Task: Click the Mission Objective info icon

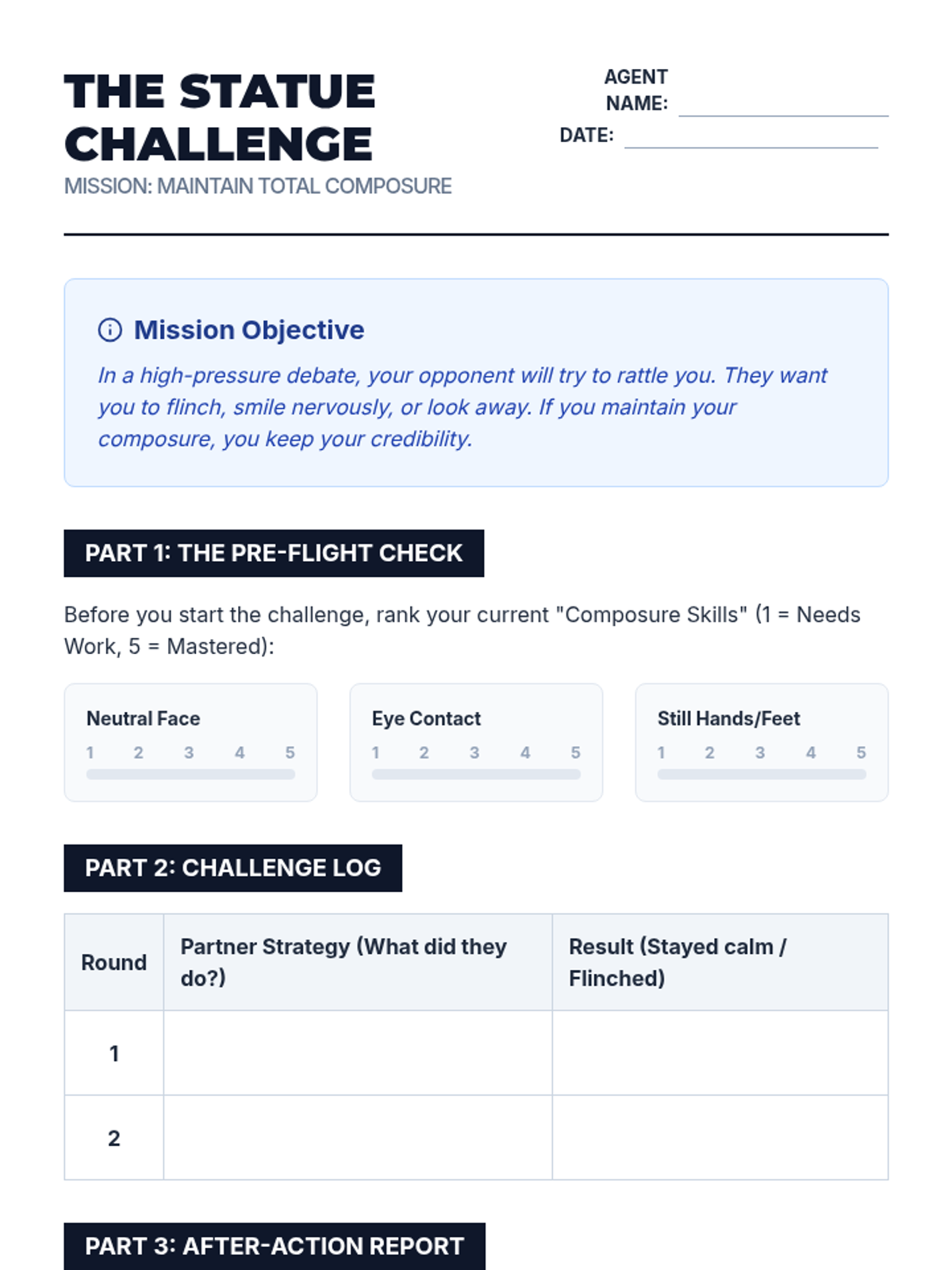Action: tap(109, 329)
